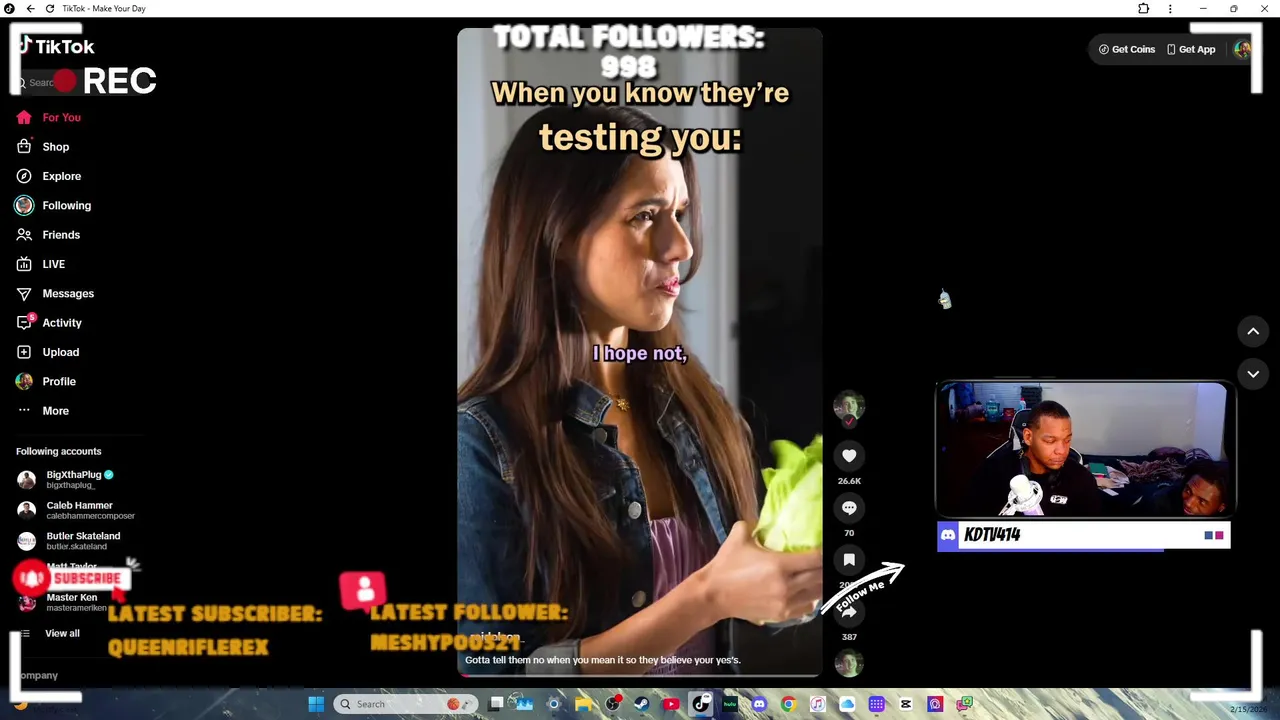Screen dimensions: 1280x720
Task: Open Hulu from the taskbar
Action: tap(730, 704)
